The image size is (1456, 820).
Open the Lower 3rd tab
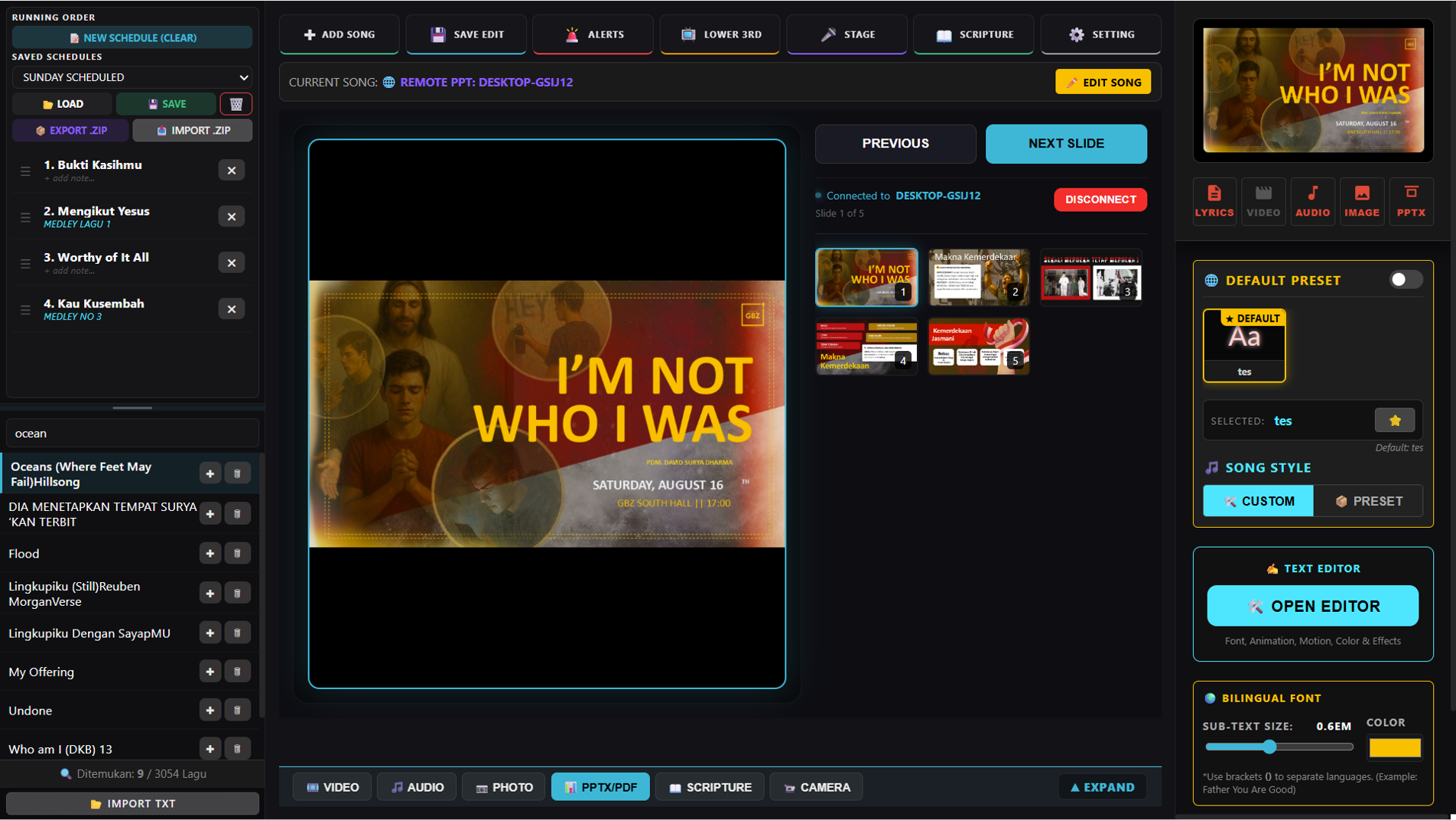720,34
